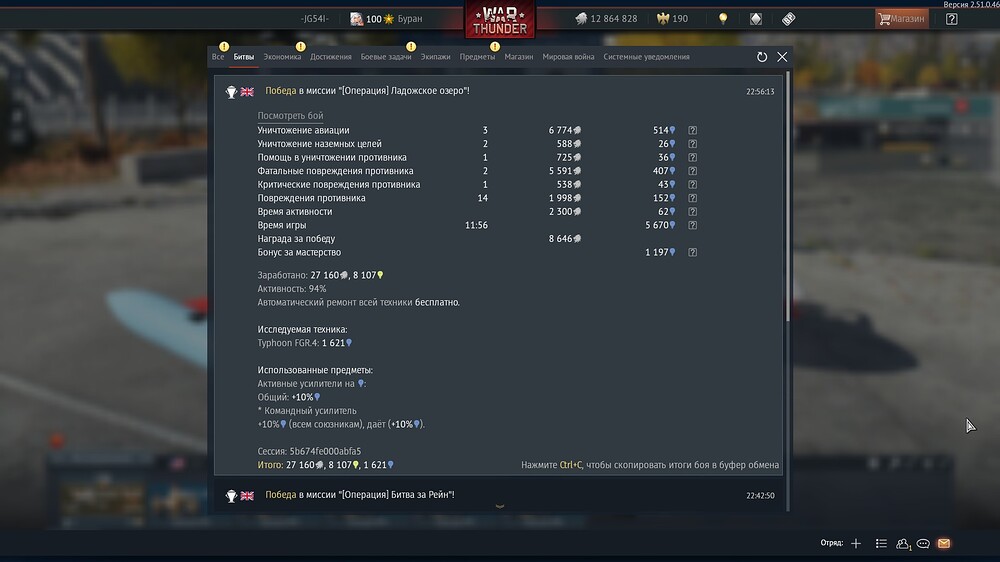The image size is (1000, 562).
Task: Open the squad members icon in bottom bar
Action: tap(902, 544)
